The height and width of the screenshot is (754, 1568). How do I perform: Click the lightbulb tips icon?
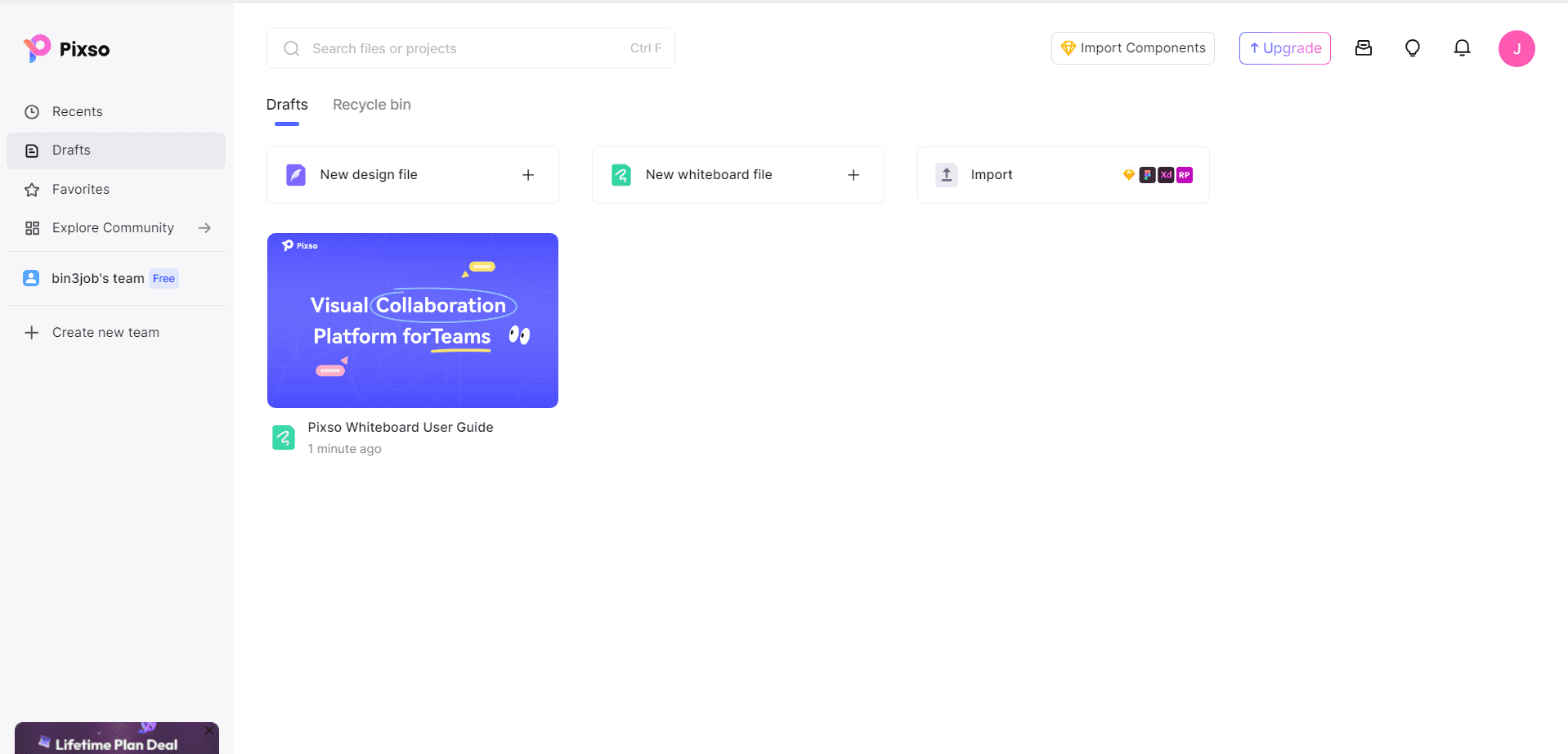click(1413, 48)
